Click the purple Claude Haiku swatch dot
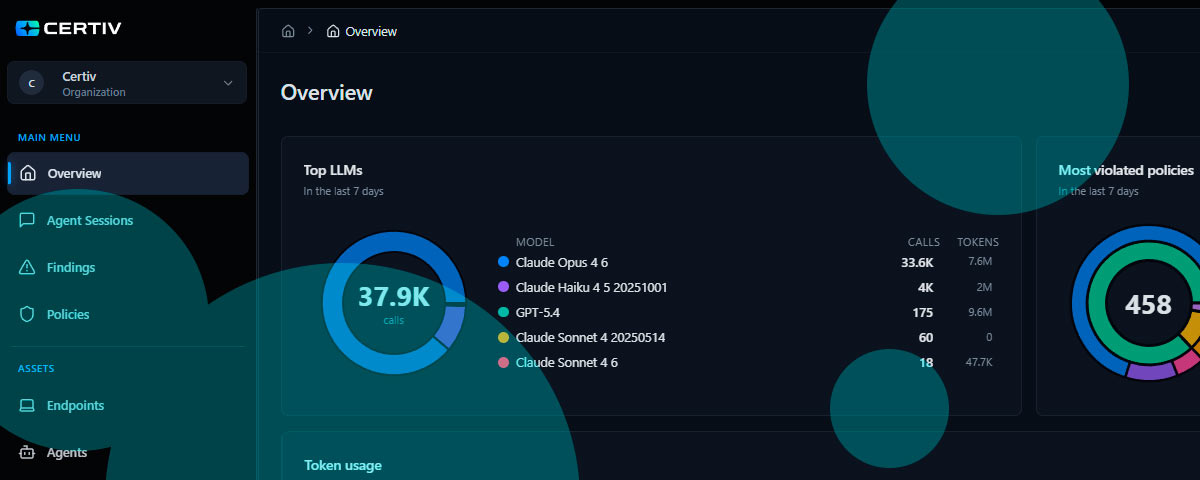This screenshot has height=480, width=1200. tap(503, 287)
